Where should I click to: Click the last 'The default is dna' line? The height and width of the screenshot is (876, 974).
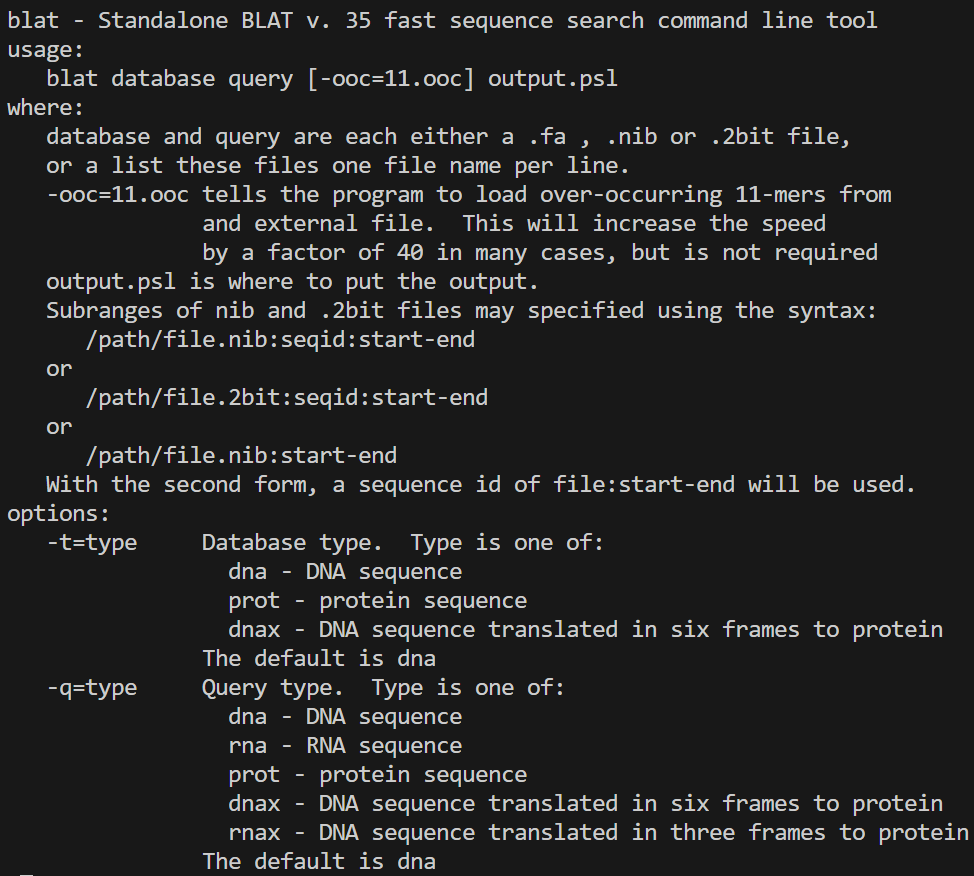pos(319,862)
